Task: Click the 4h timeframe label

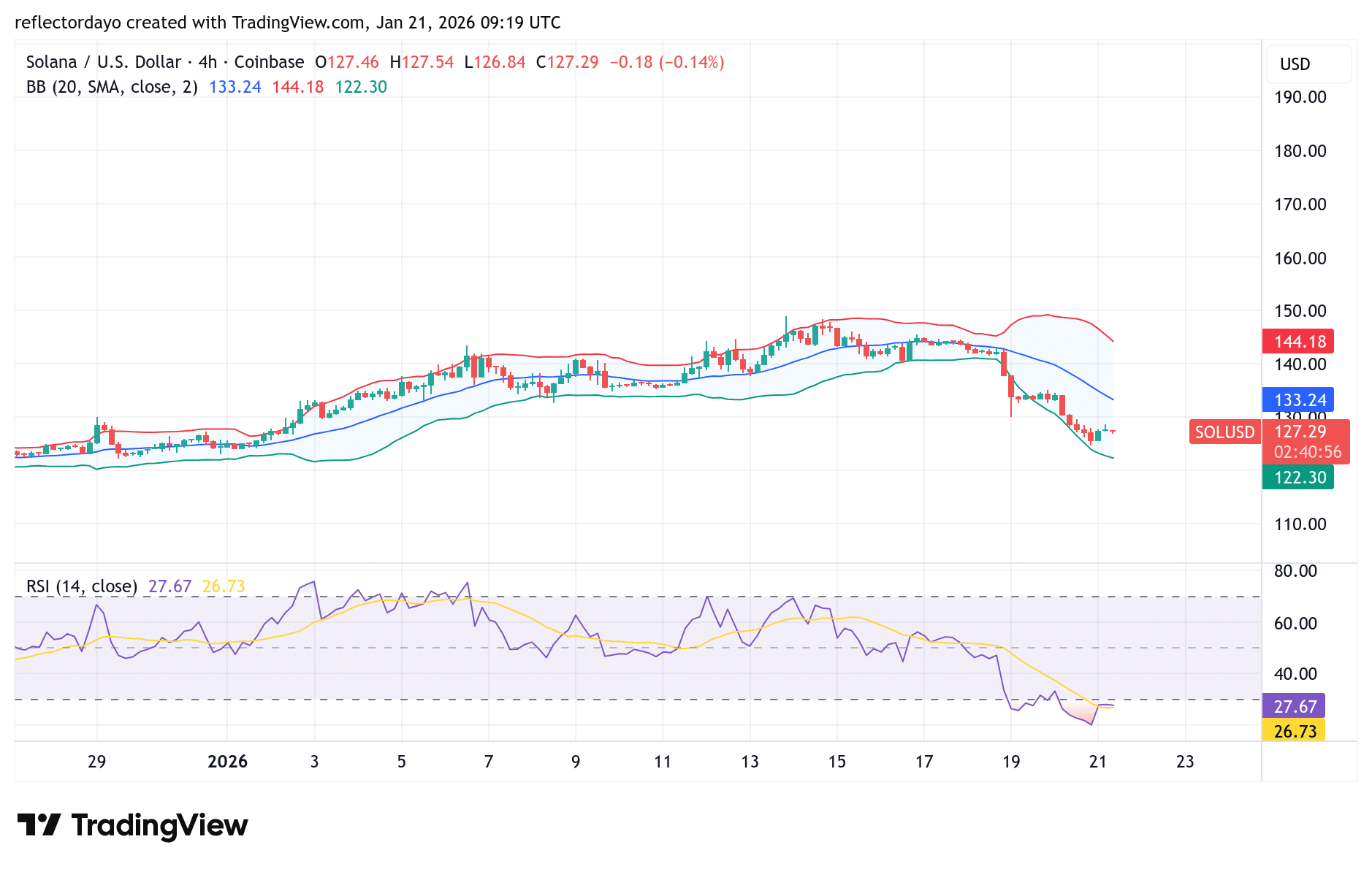Action: click(208, 62)
